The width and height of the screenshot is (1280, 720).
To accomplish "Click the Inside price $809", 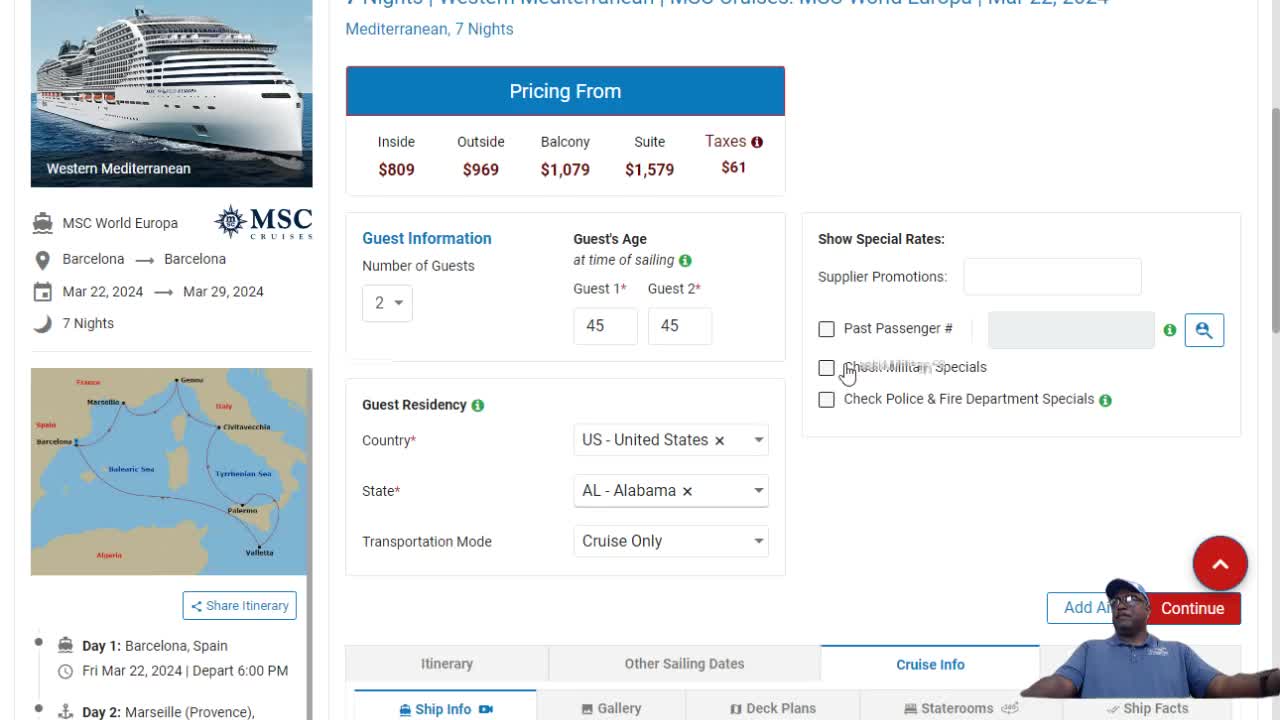I will (396, 170).
